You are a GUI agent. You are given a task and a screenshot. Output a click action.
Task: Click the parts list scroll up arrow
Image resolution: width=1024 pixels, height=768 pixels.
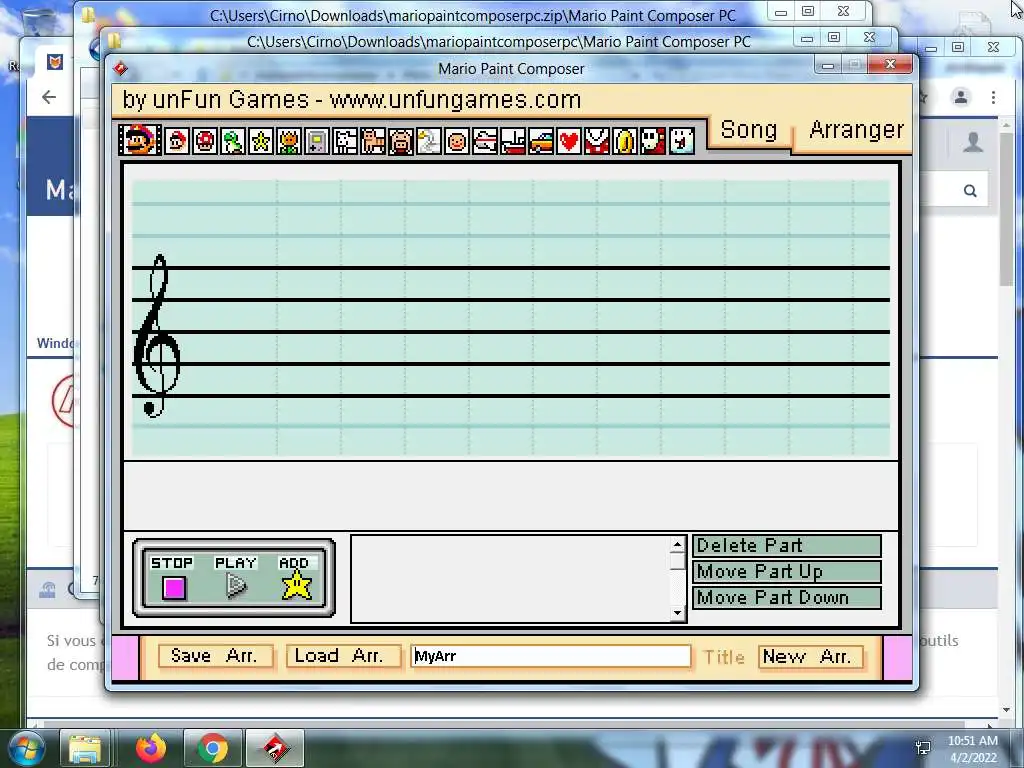tap(677, 544)
